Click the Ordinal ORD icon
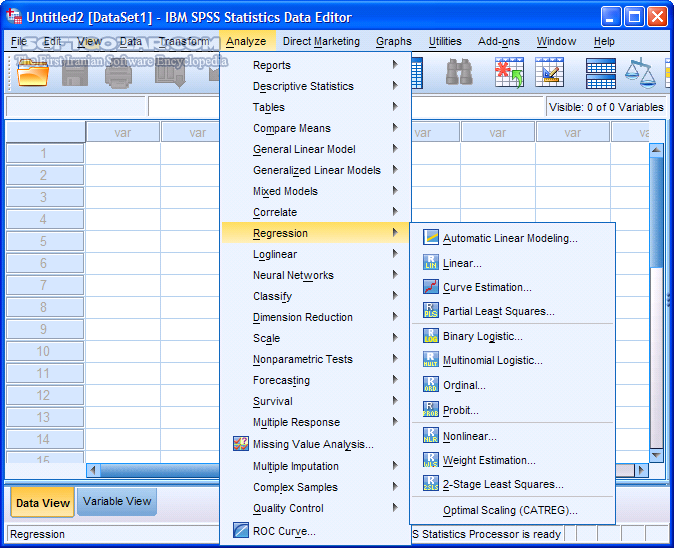 [x=431, y=385]
